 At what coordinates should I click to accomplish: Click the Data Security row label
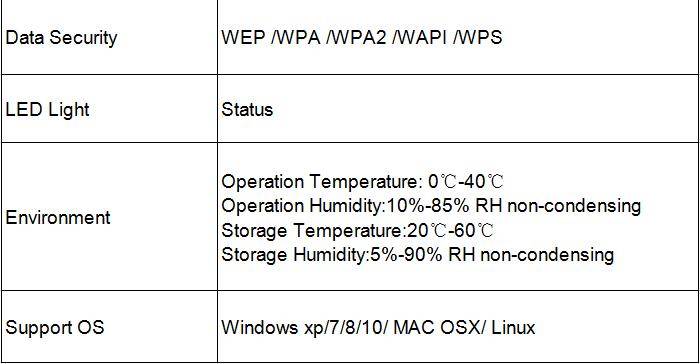tap(61, 38)
